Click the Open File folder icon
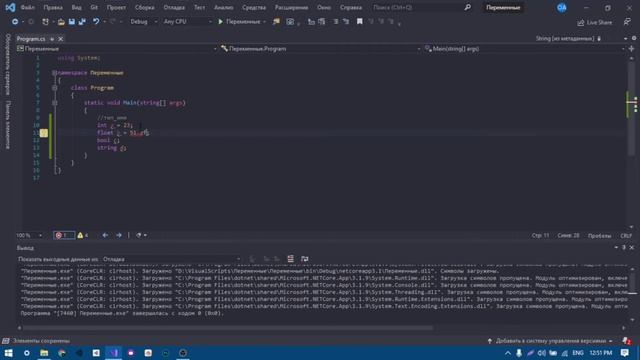The height and width of the screenshot is (360, 640). [x=61, y=22]
